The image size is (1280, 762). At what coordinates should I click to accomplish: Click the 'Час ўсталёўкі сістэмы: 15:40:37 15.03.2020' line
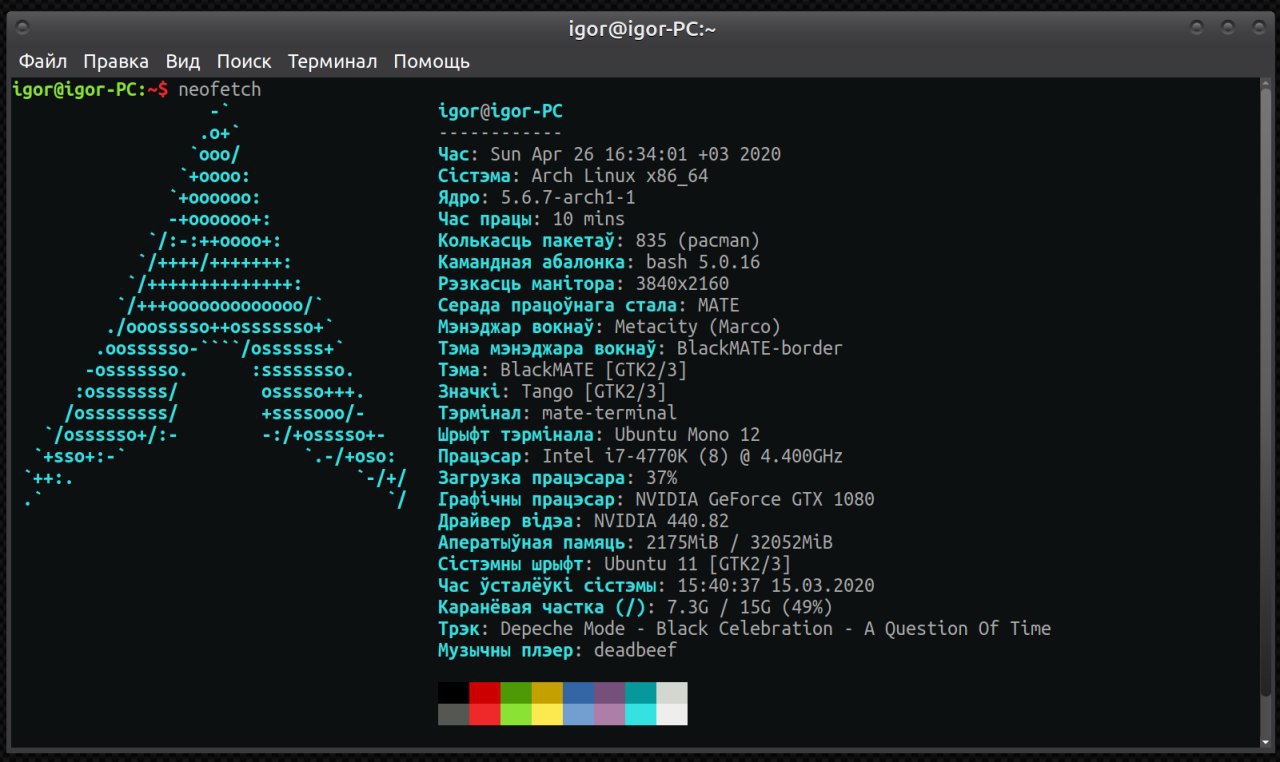point(656,586)
